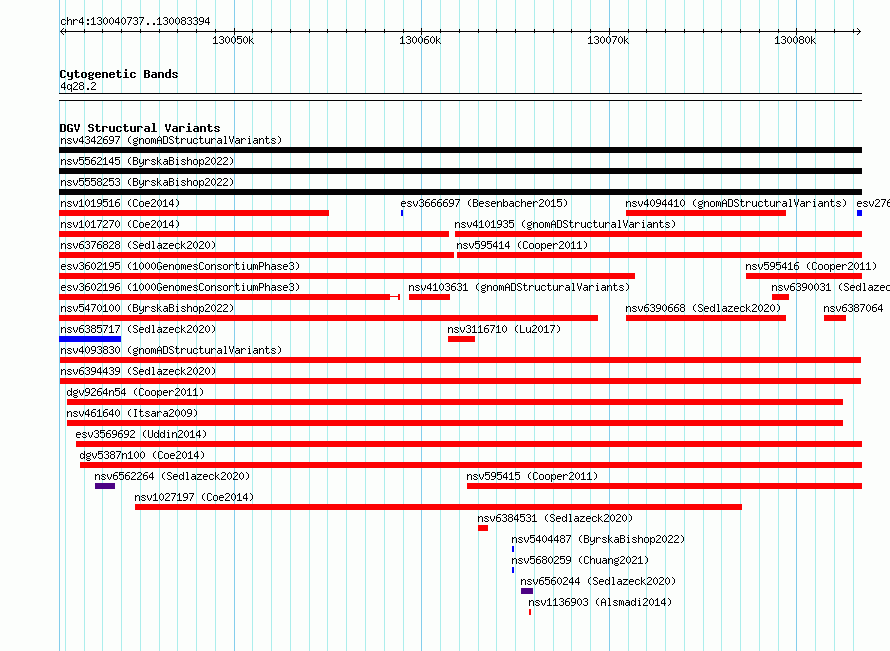Click the DGV Structural Variants track title

click(x=140, y=128)
